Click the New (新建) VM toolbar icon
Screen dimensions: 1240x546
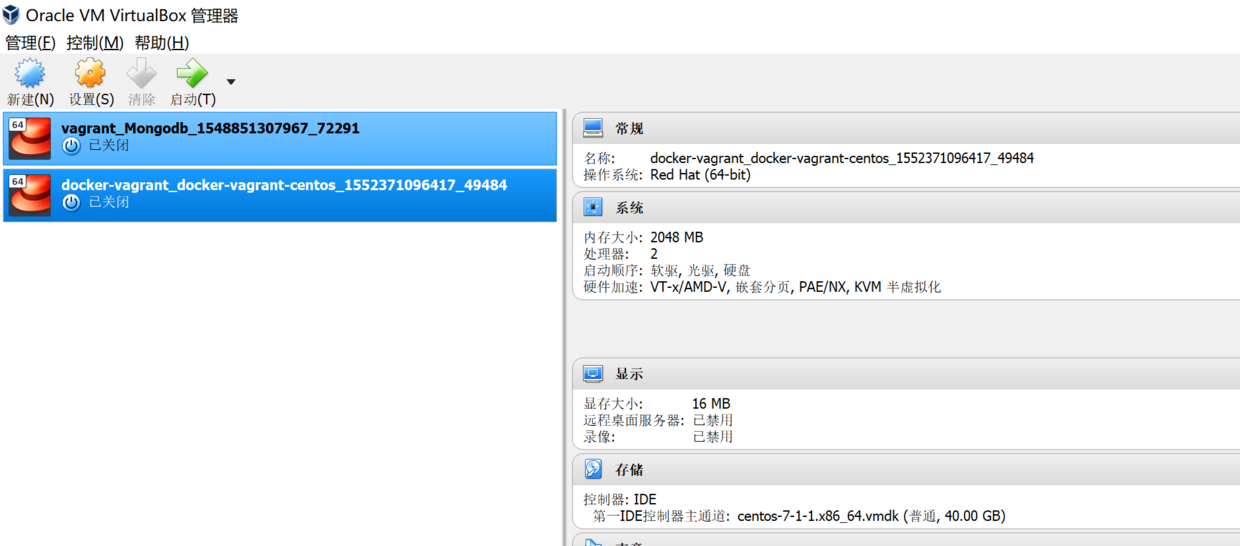(x=30, y=73)
